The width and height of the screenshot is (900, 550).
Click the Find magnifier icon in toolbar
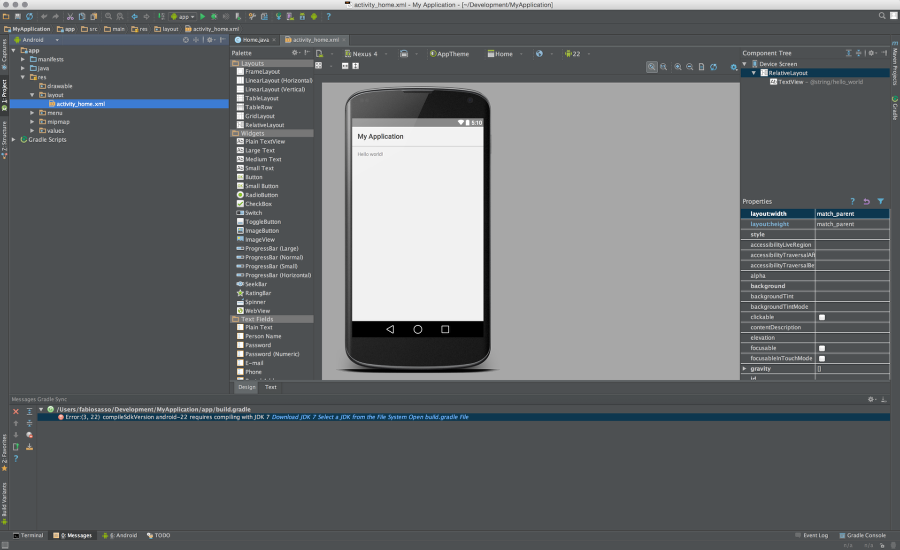point(108,17)
